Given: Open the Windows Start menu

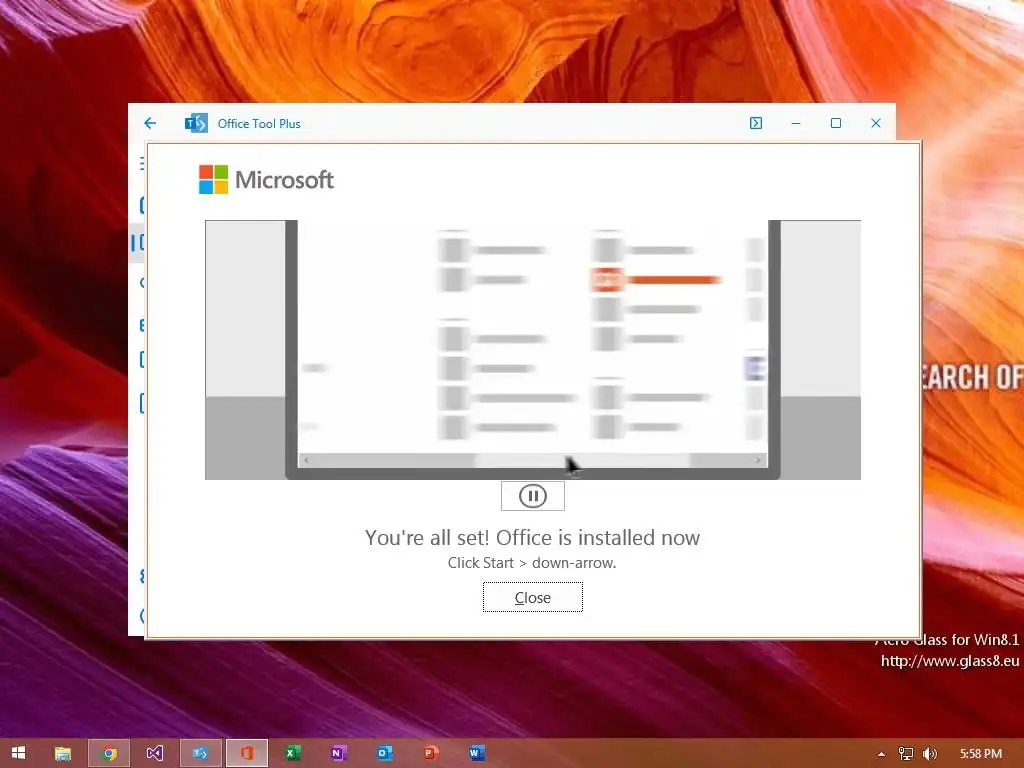Looking at the screenshot, I should (18, 753).
